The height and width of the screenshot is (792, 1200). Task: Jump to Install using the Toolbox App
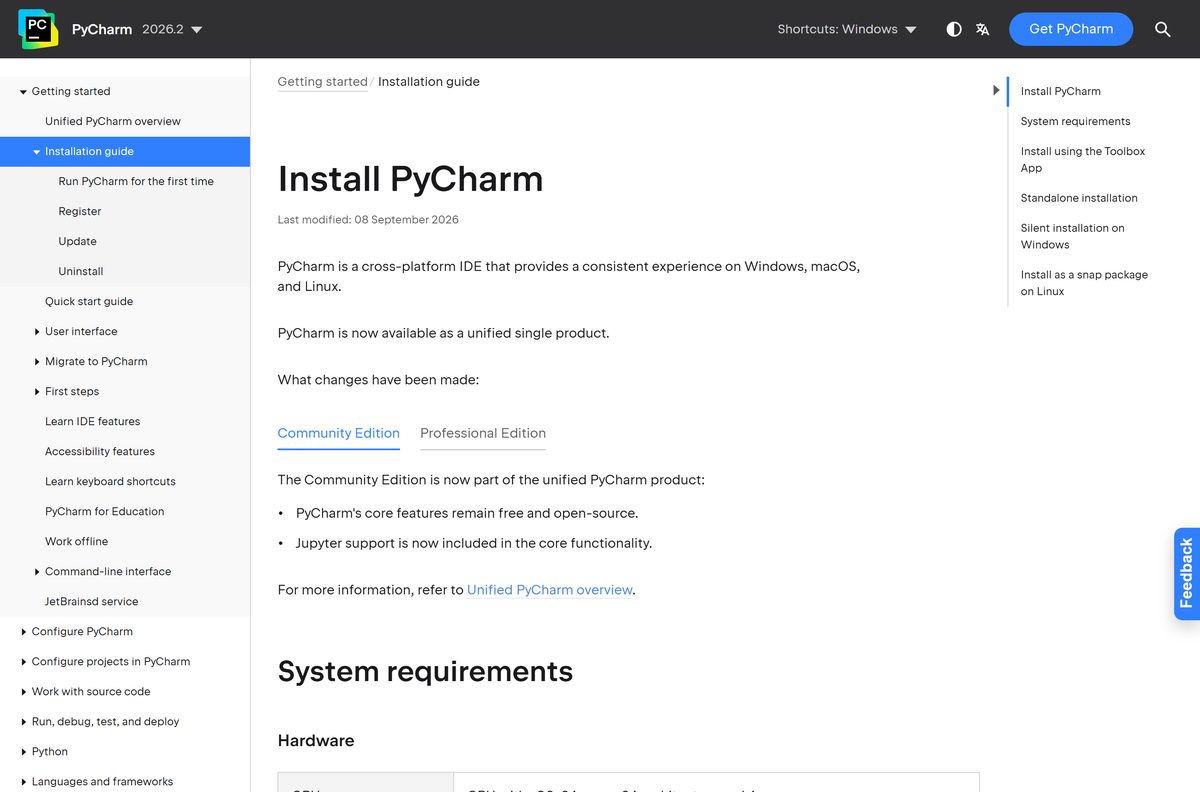pyautogui.click(x=1083, y=160)
